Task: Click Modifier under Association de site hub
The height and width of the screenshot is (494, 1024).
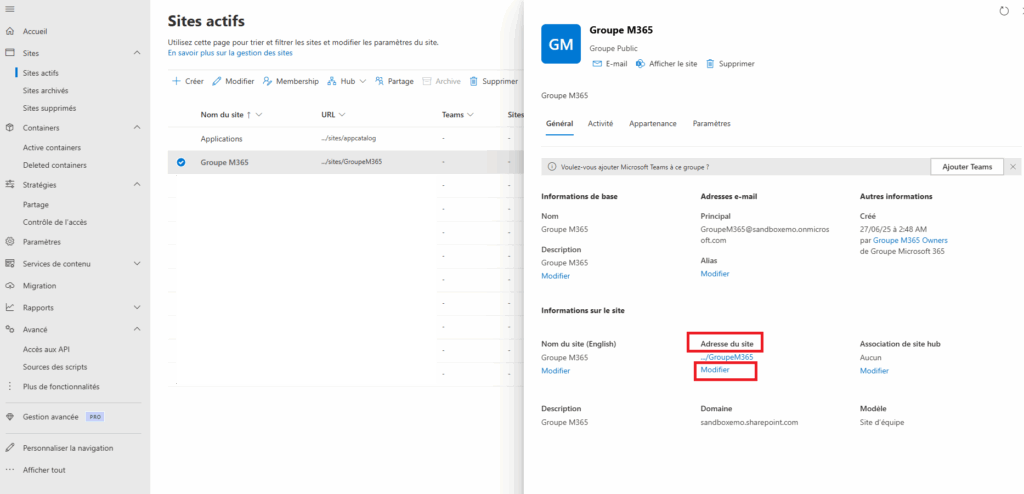Action: click(x=874, y=371)
